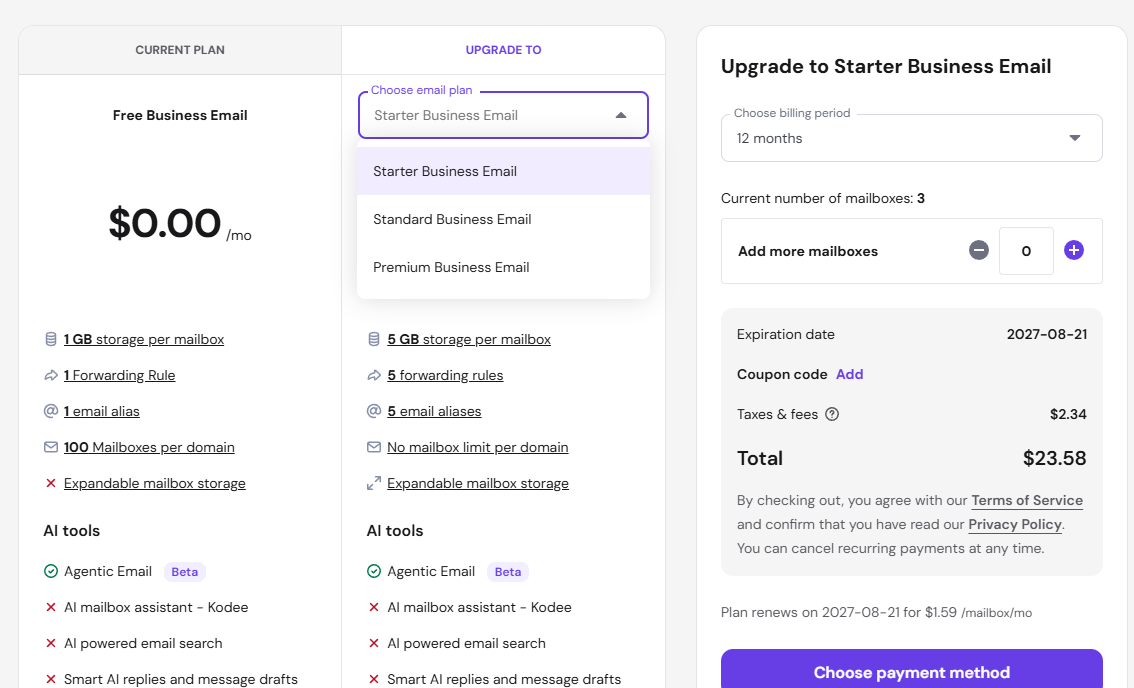Click the mailbox quantity input field
Screen dimensions: 1134x688
click(1026, 251)
